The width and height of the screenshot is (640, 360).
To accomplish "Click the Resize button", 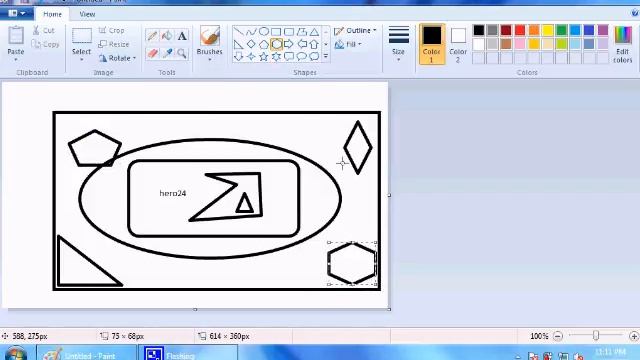I will [x=114, y=44].
